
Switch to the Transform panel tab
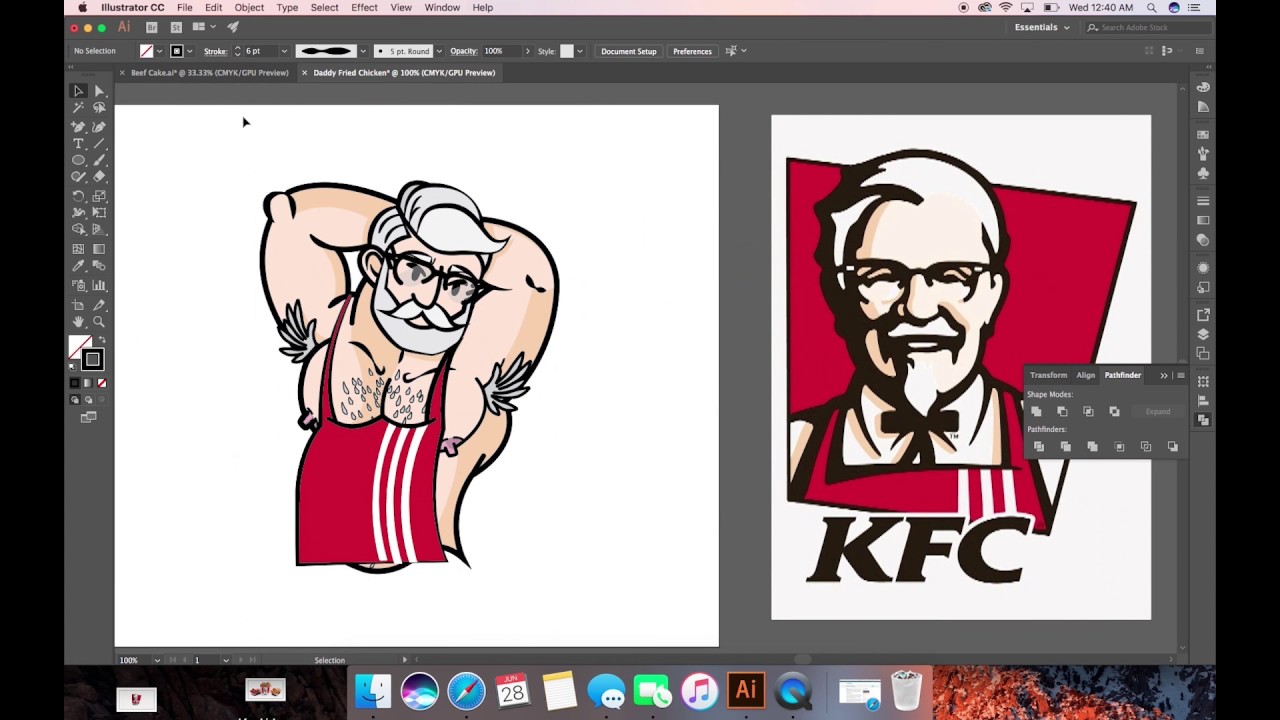[x=1048, y=375]
